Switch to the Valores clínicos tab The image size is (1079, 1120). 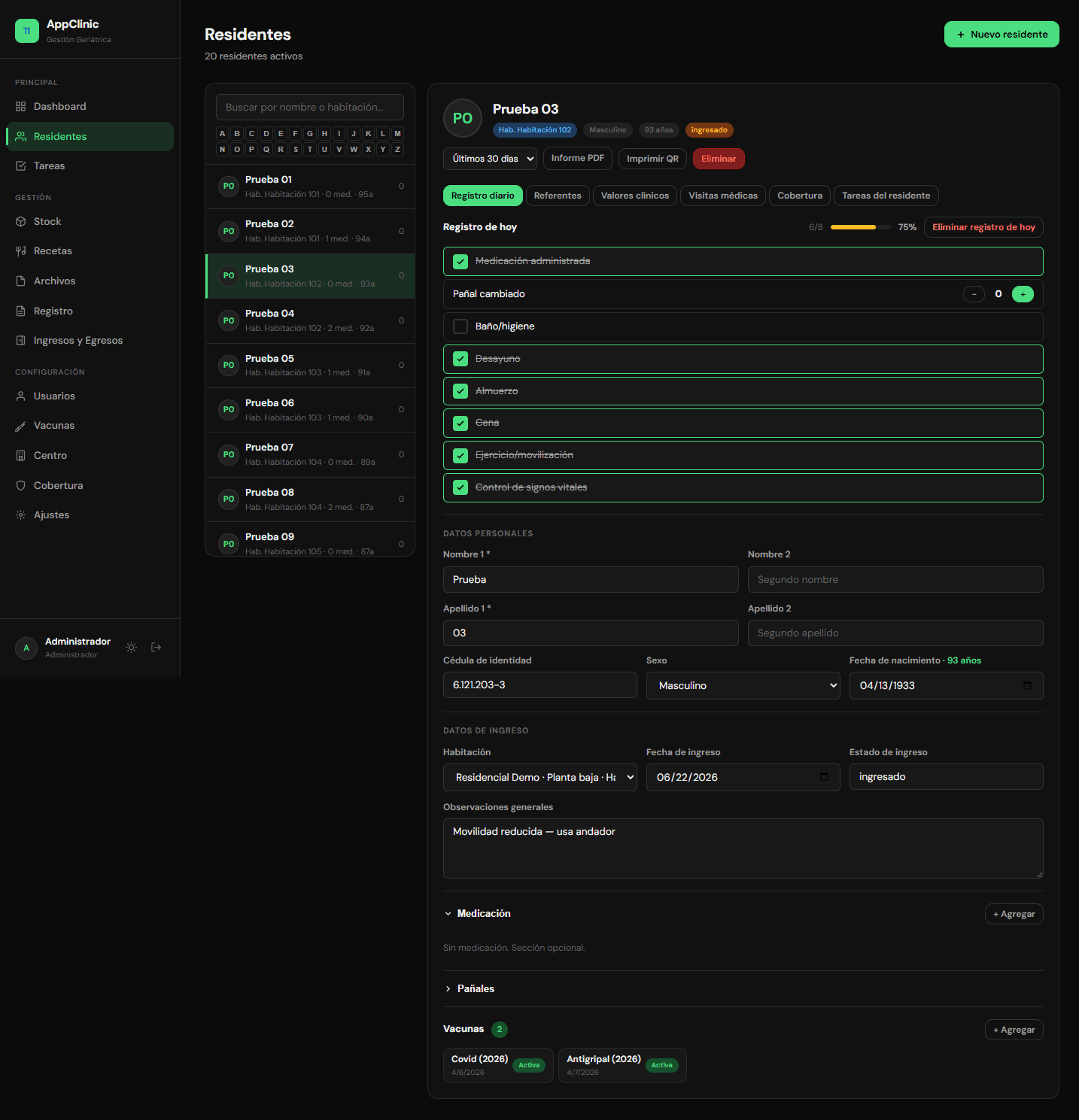(x=635, y=196)
